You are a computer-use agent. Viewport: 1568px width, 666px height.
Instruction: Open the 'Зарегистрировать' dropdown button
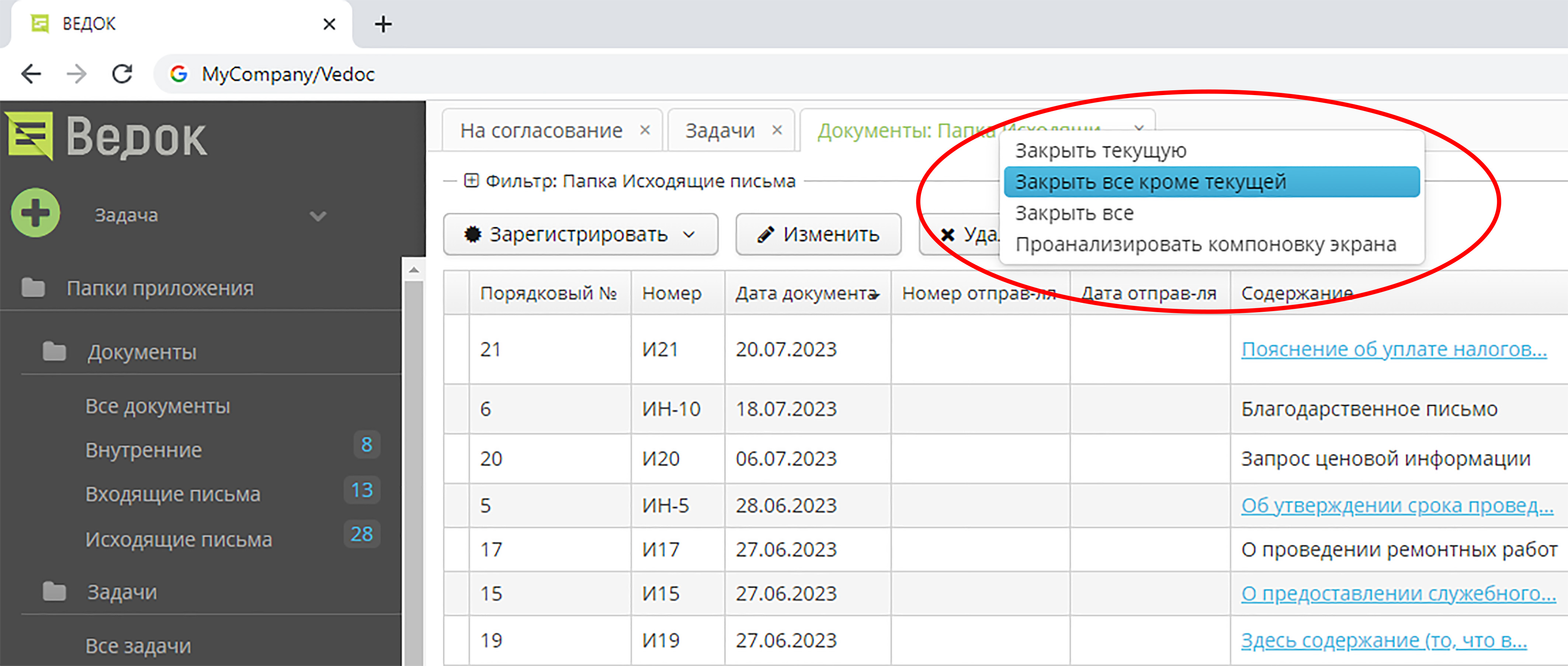580,234
